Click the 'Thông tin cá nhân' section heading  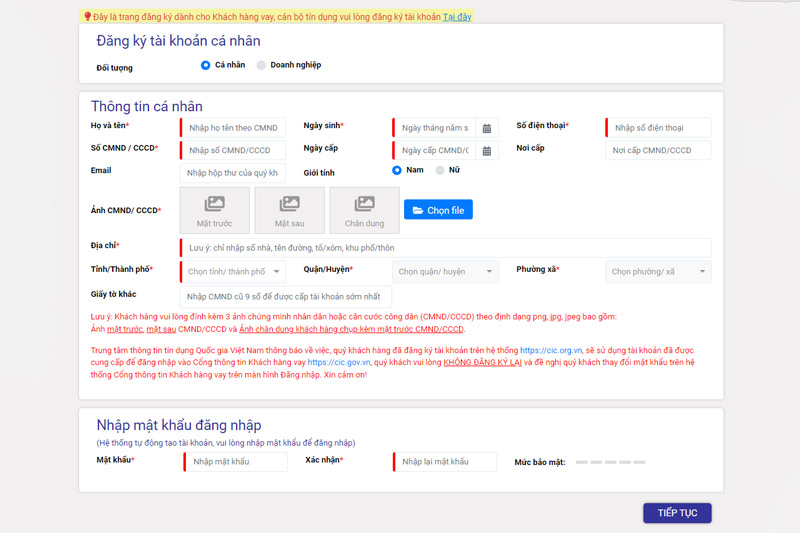tap(146, 106)
